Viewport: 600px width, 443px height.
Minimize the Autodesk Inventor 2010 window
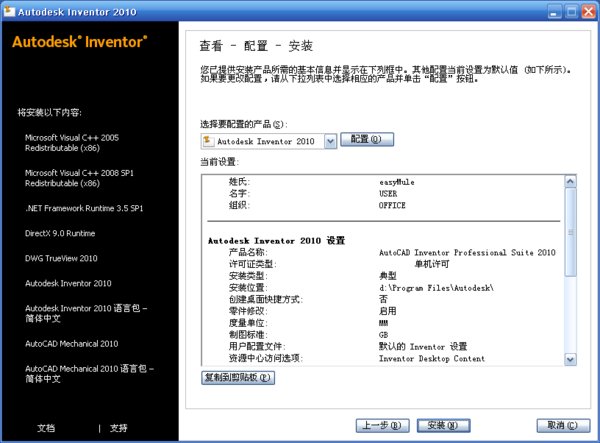tap(553, 12)
